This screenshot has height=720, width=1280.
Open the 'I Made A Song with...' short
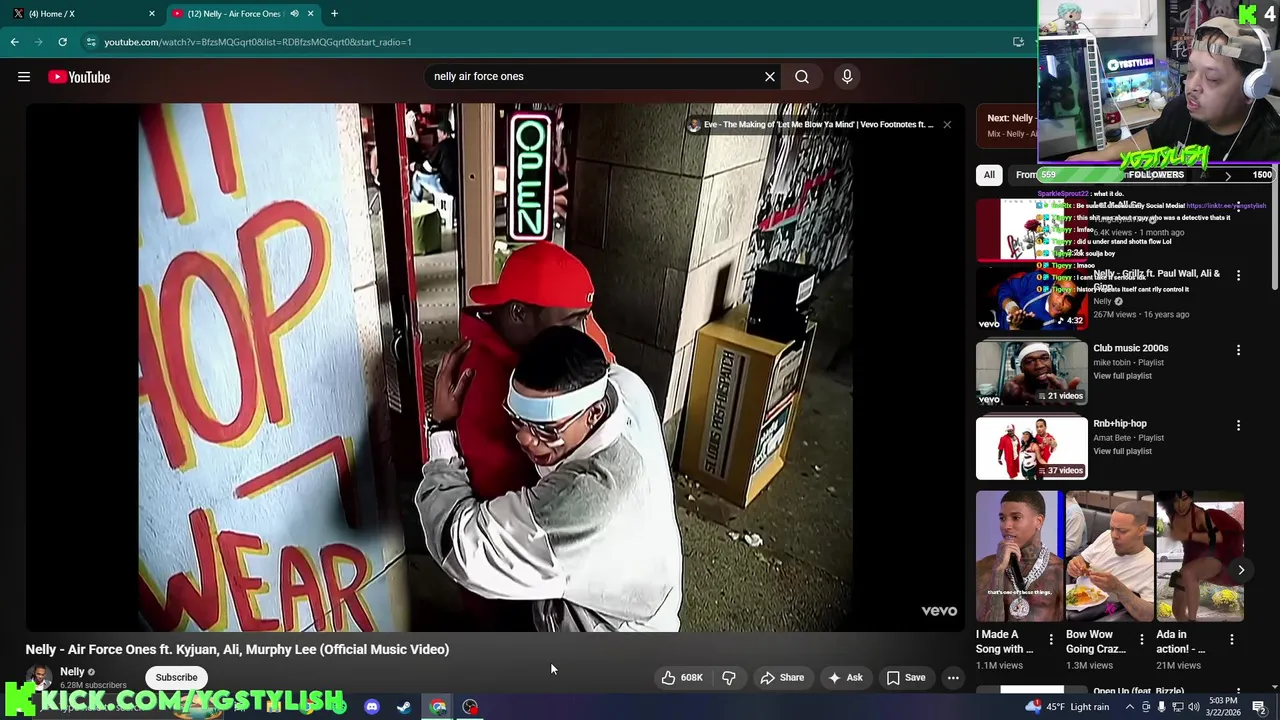pyautogui.click(x=1019, y=555)
